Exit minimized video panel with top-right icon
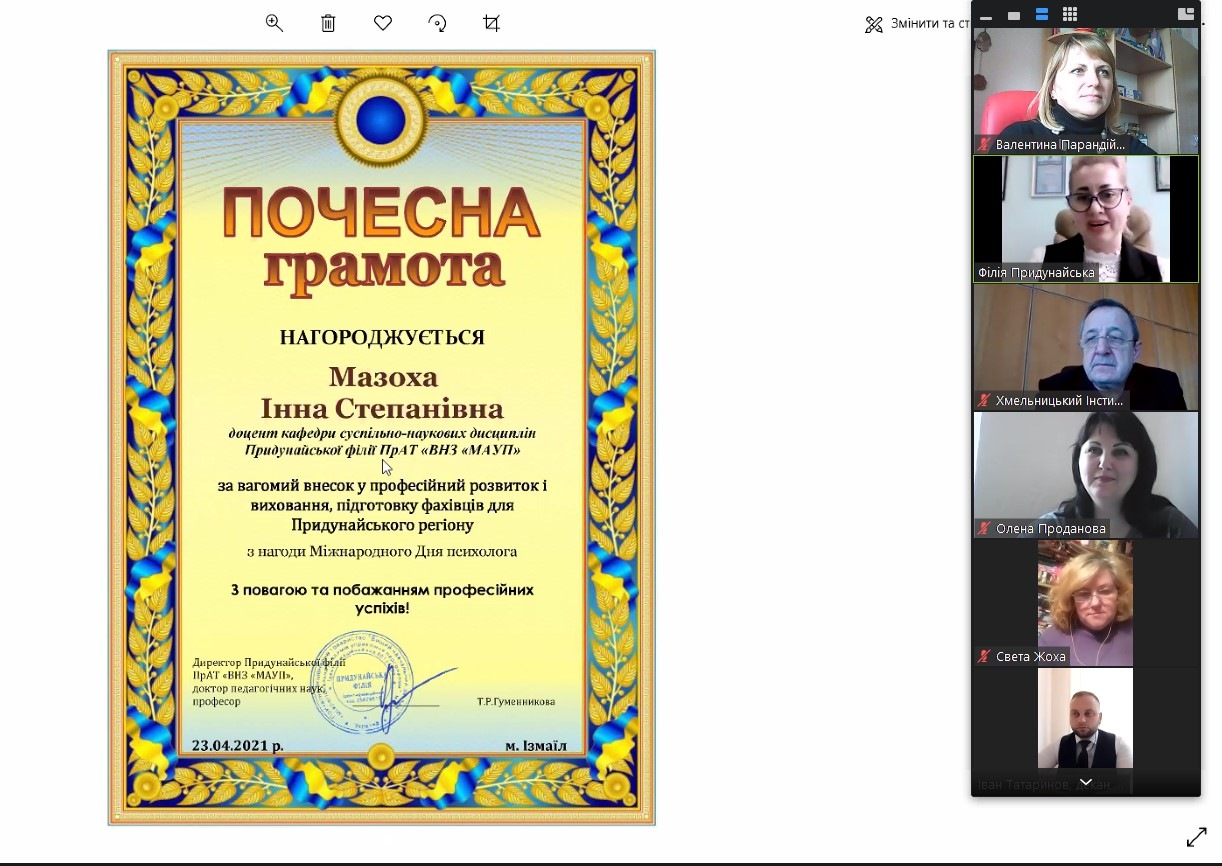The width and height of the screenshot is (1222, 866). (x=1186, y=14)
